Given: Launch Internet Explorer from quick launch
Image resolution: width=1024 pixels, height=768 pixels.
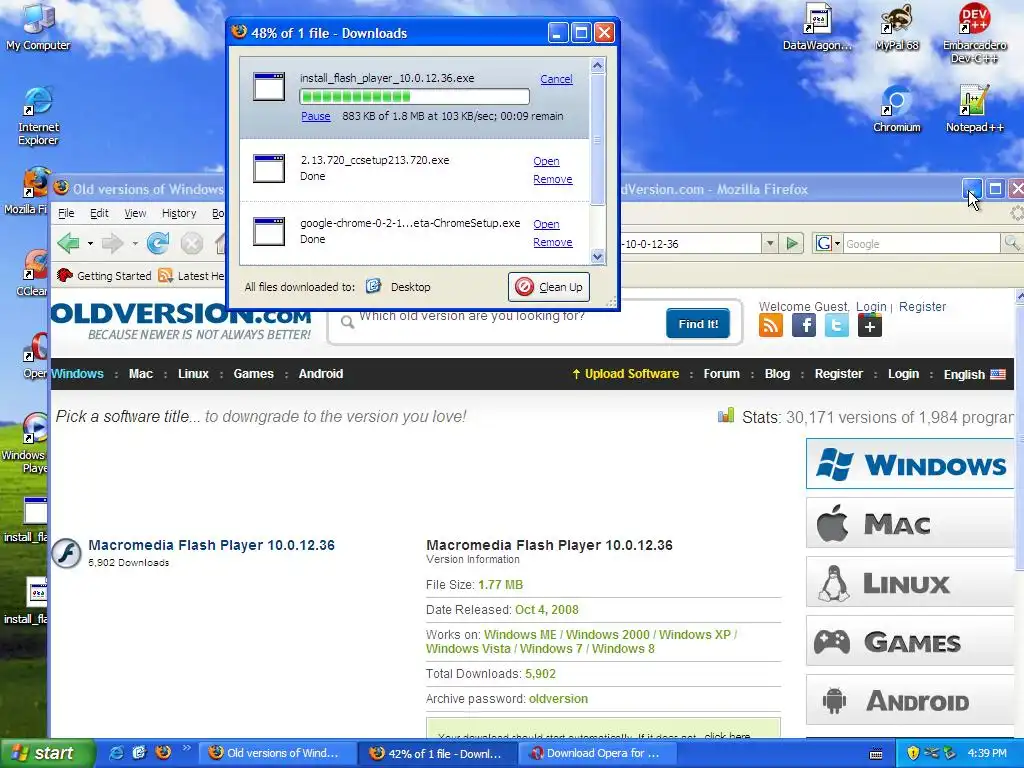Looking at the screenshot, I should click(x=116, y=753).
